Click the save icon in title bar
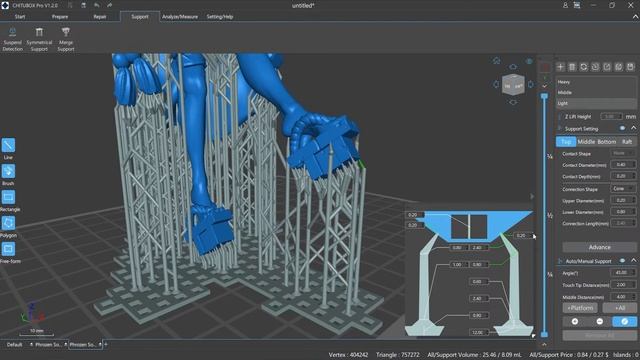640x360 pixels. pyautogui.click(x=83, y=5)
